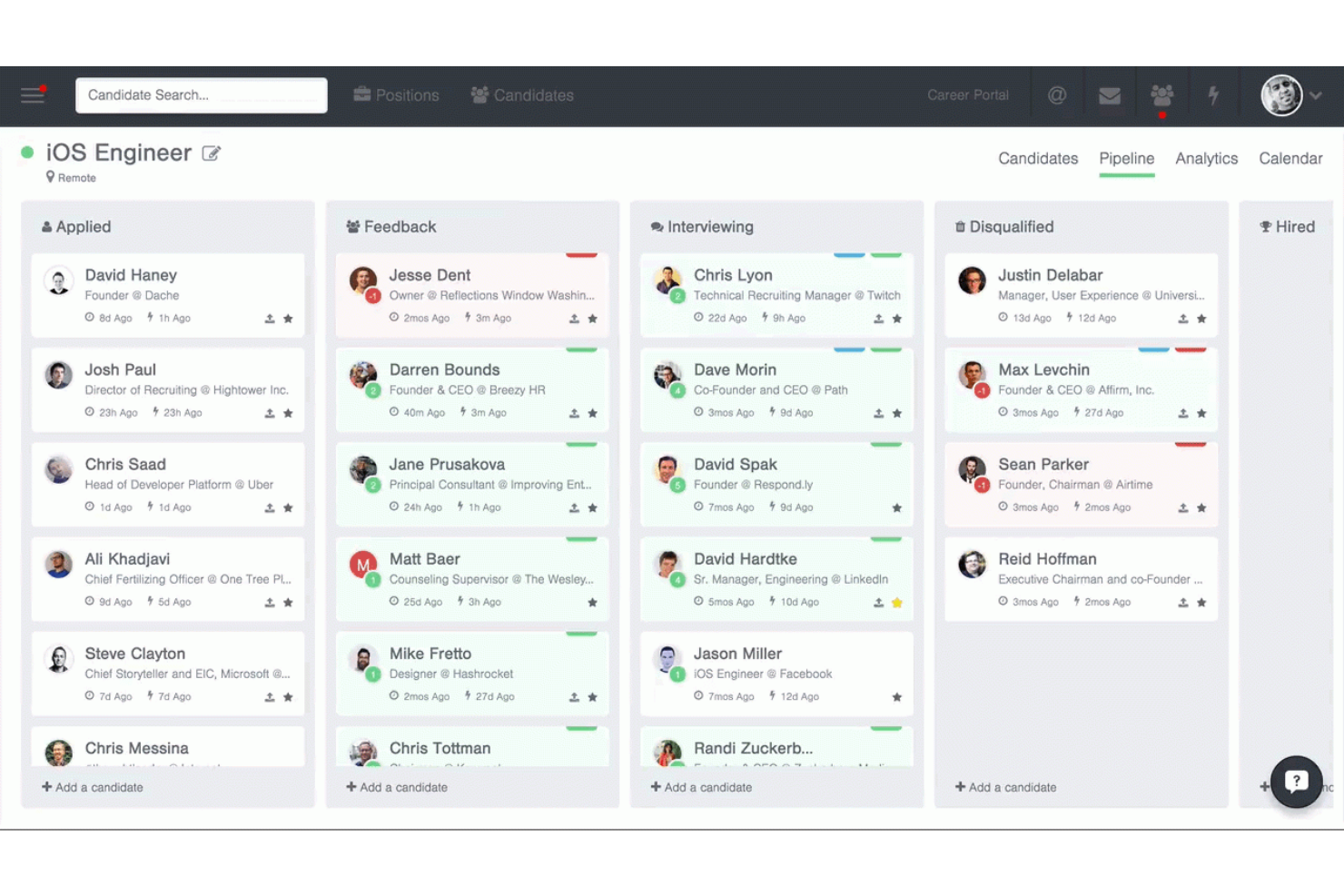The image size is (1344, 896).
Task: Expand the user profile avatar dropdown
Action: tap(1290, 95)
